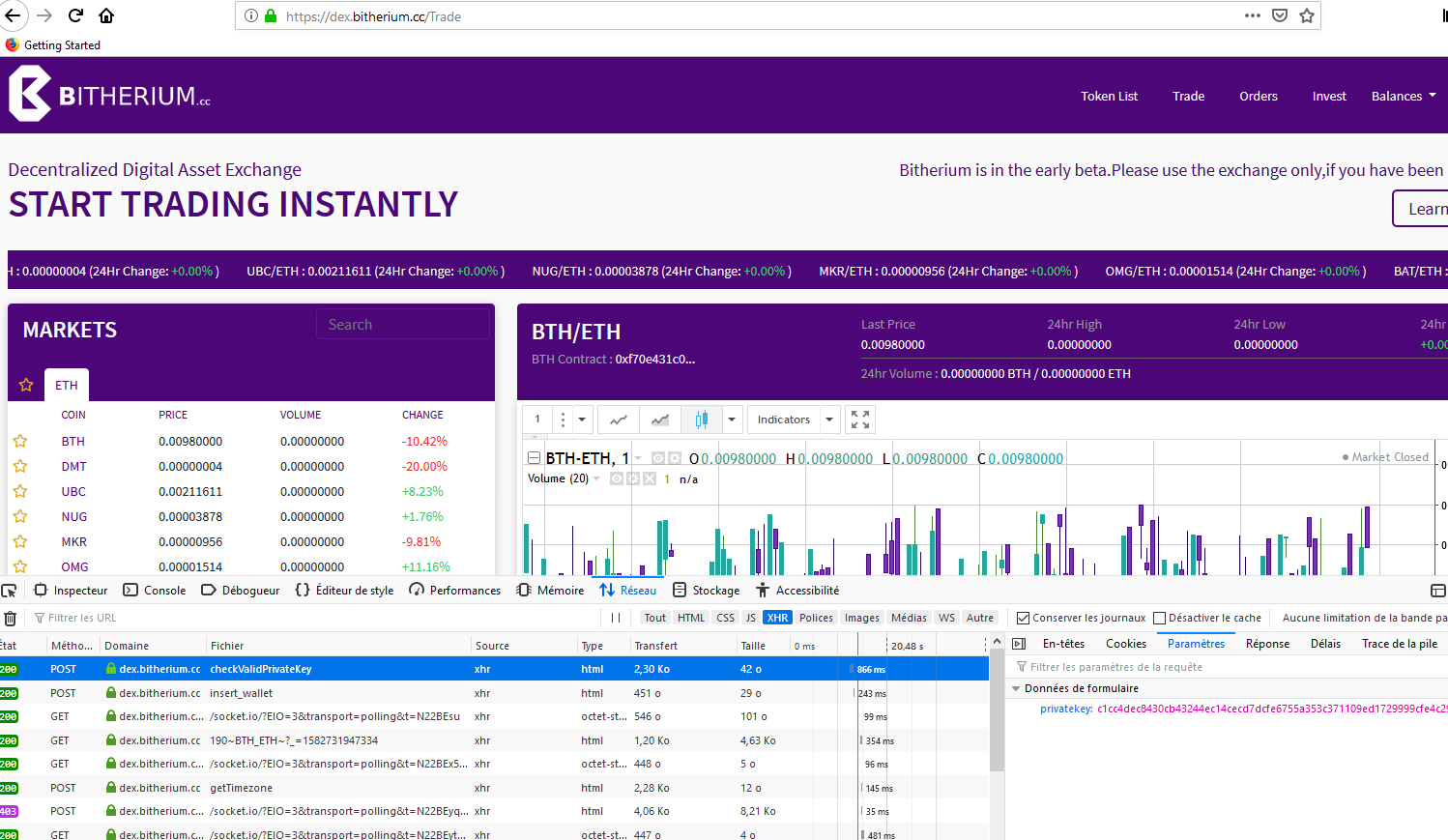Image resolution: width=1448 pixels, height=840 pixels.
Task: Click the Markets search field
Action: [403, 325]
